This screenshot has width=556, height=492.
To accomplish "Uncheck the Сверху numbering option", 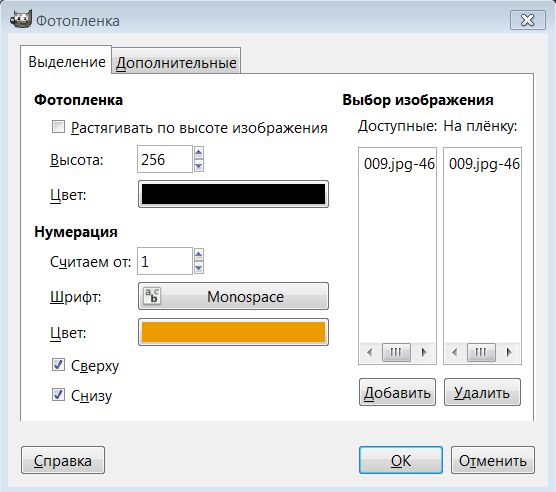I will tap(58, 364).
